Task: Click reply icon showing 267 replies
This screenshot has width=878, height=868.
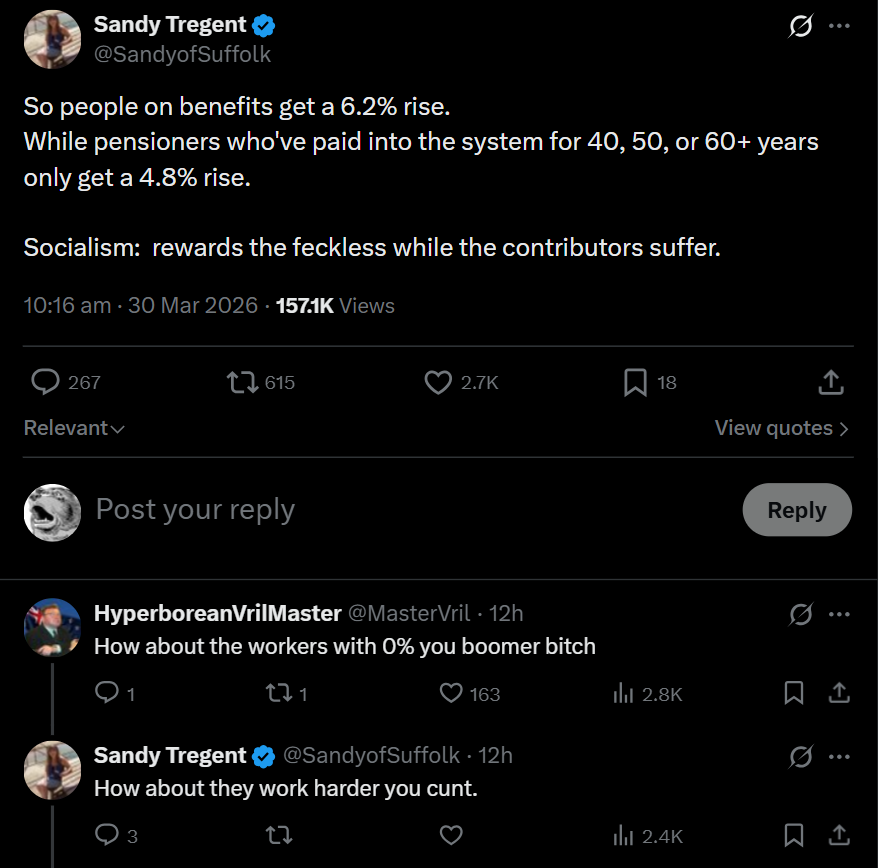Action: tap(45, 382)
